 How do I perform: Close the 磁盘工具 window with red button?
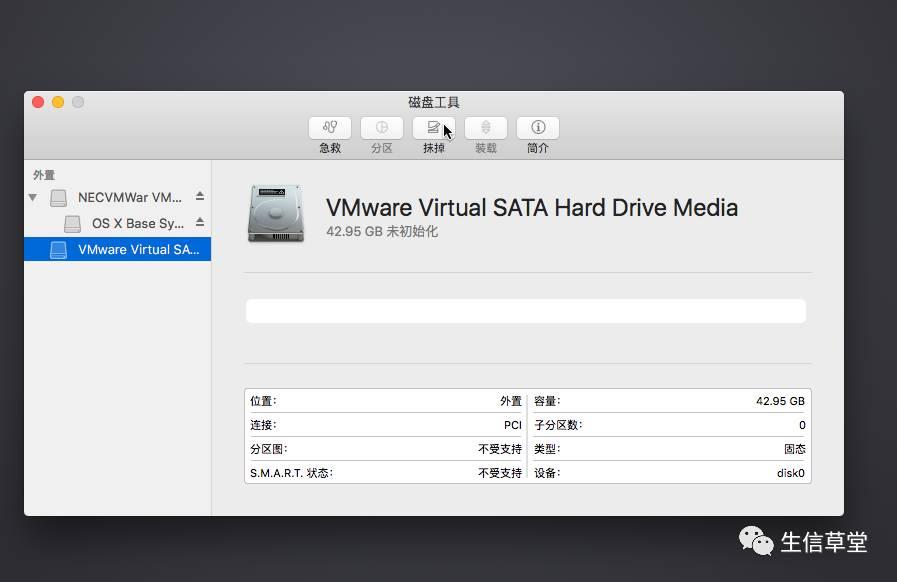tap(38, 102)
